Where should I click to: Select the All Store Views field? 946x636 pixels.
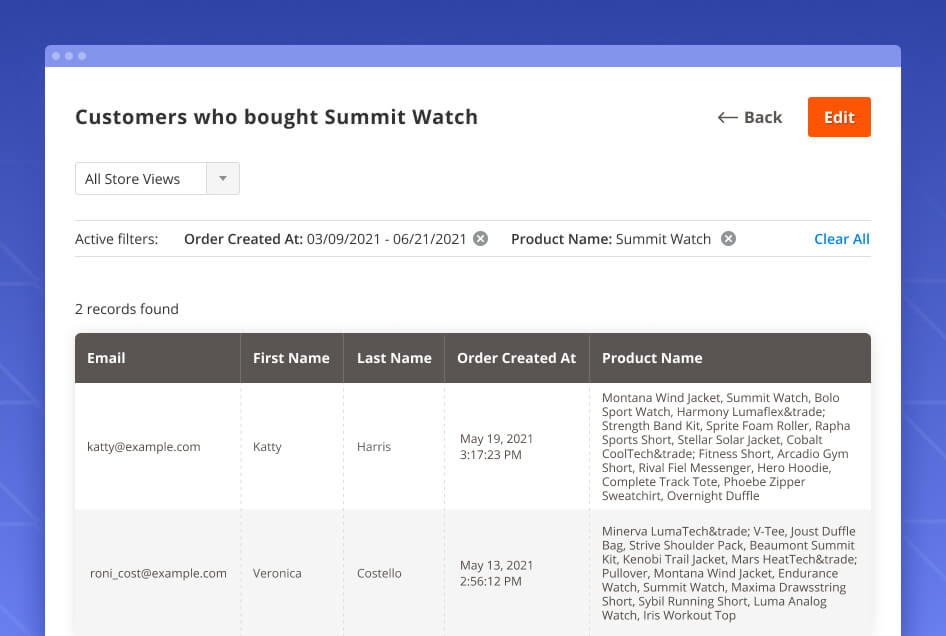[x=141, y=179]
